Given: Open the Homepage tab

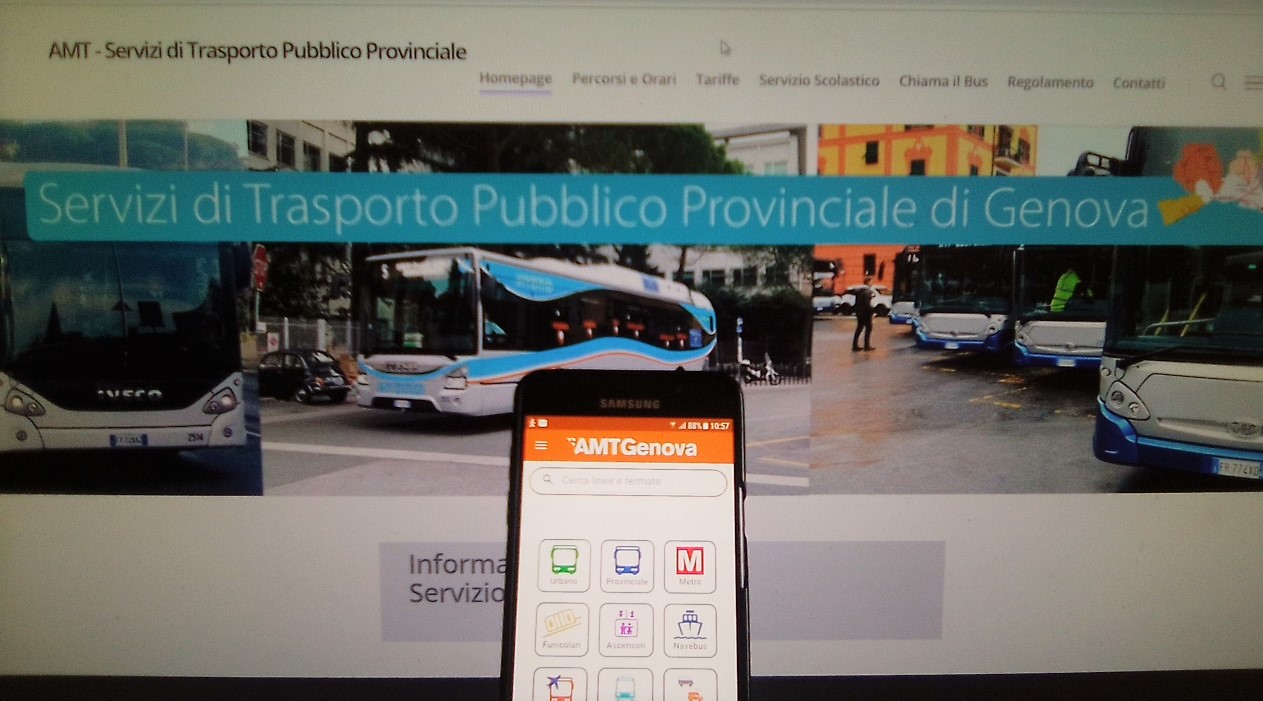Looking at the screenshot, I should click(x=515, y=78).
